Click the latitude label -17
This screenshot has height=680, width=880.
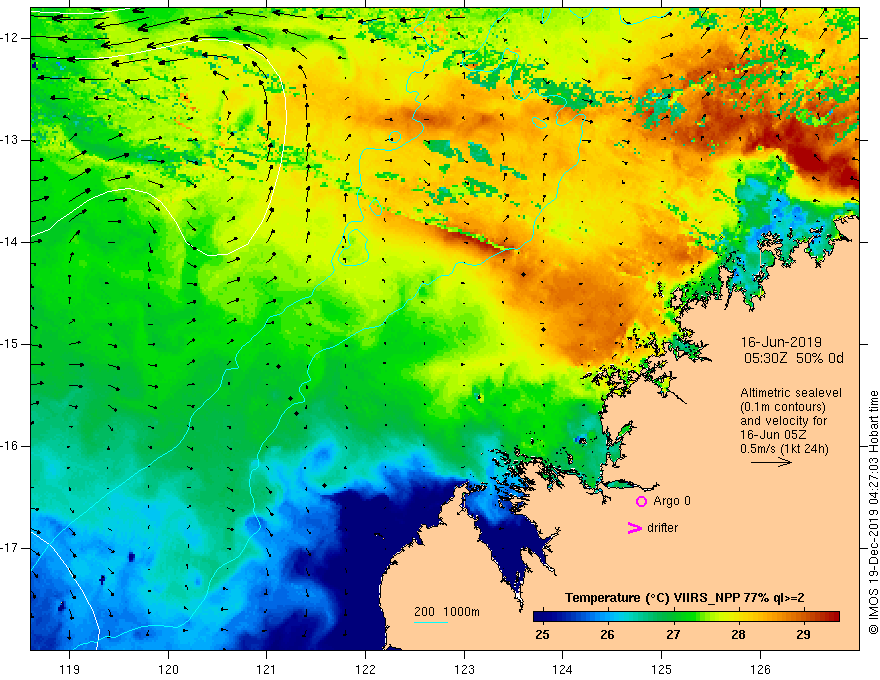click(10, 548)
